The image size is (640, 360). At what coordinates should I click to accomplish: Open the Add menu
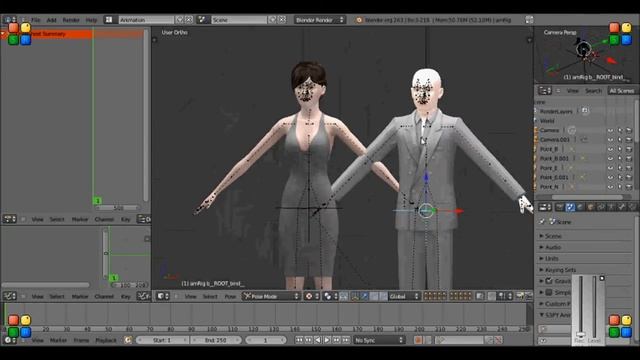51,20
